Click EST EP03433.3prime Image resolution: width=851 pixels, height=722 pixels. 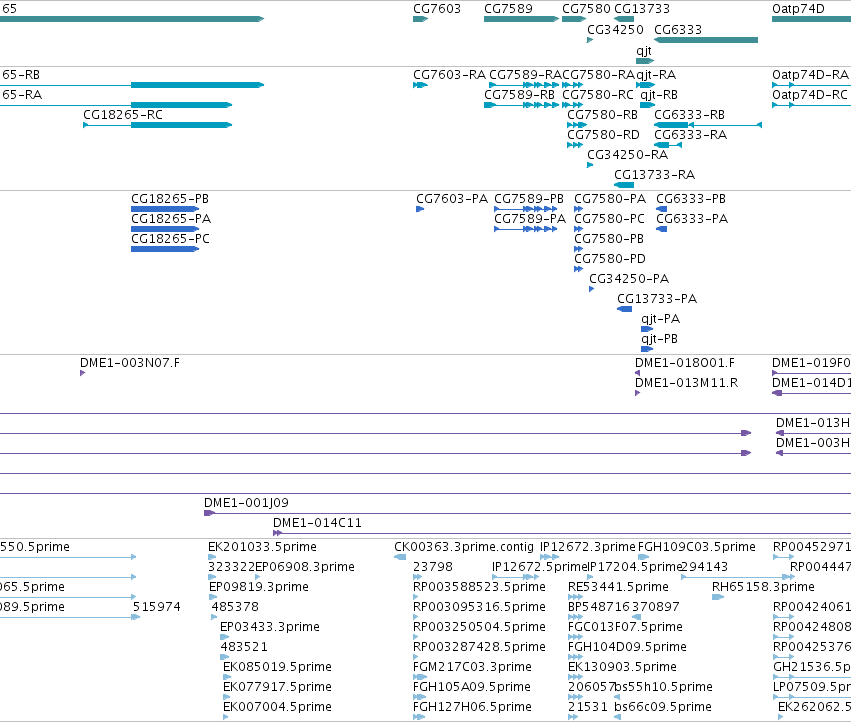click(x=270, y=628)
